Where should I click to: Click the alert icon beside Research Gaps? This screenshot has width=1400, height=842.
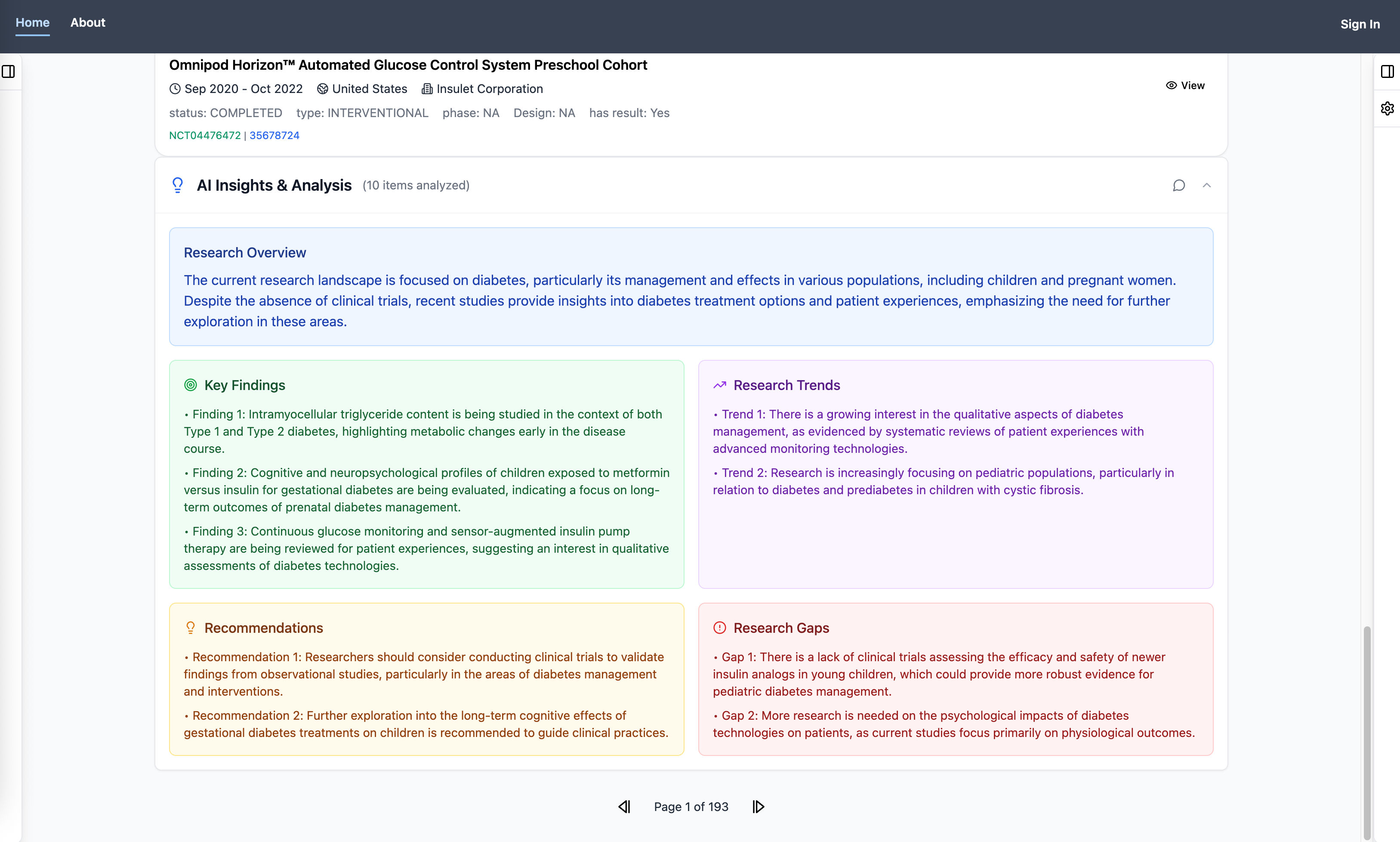[719, 628]
